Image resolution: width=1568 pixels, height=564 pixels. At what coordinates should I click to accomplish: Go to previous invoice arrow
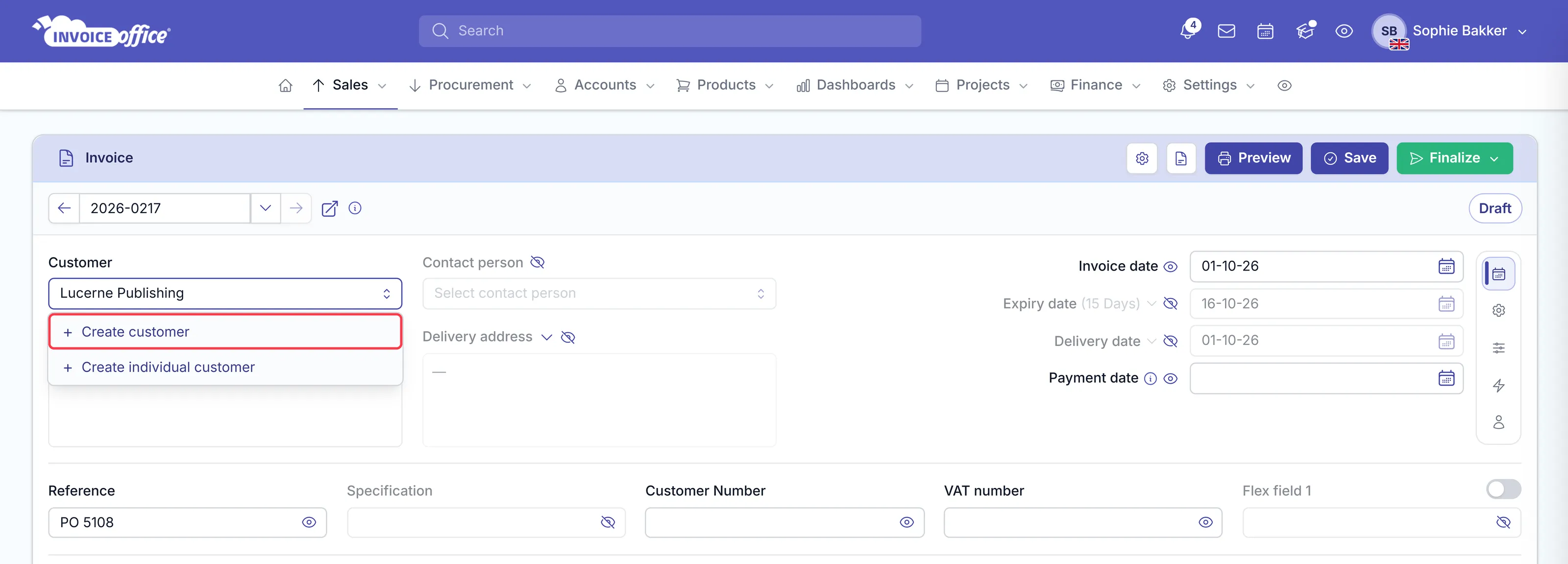(64, 209)
